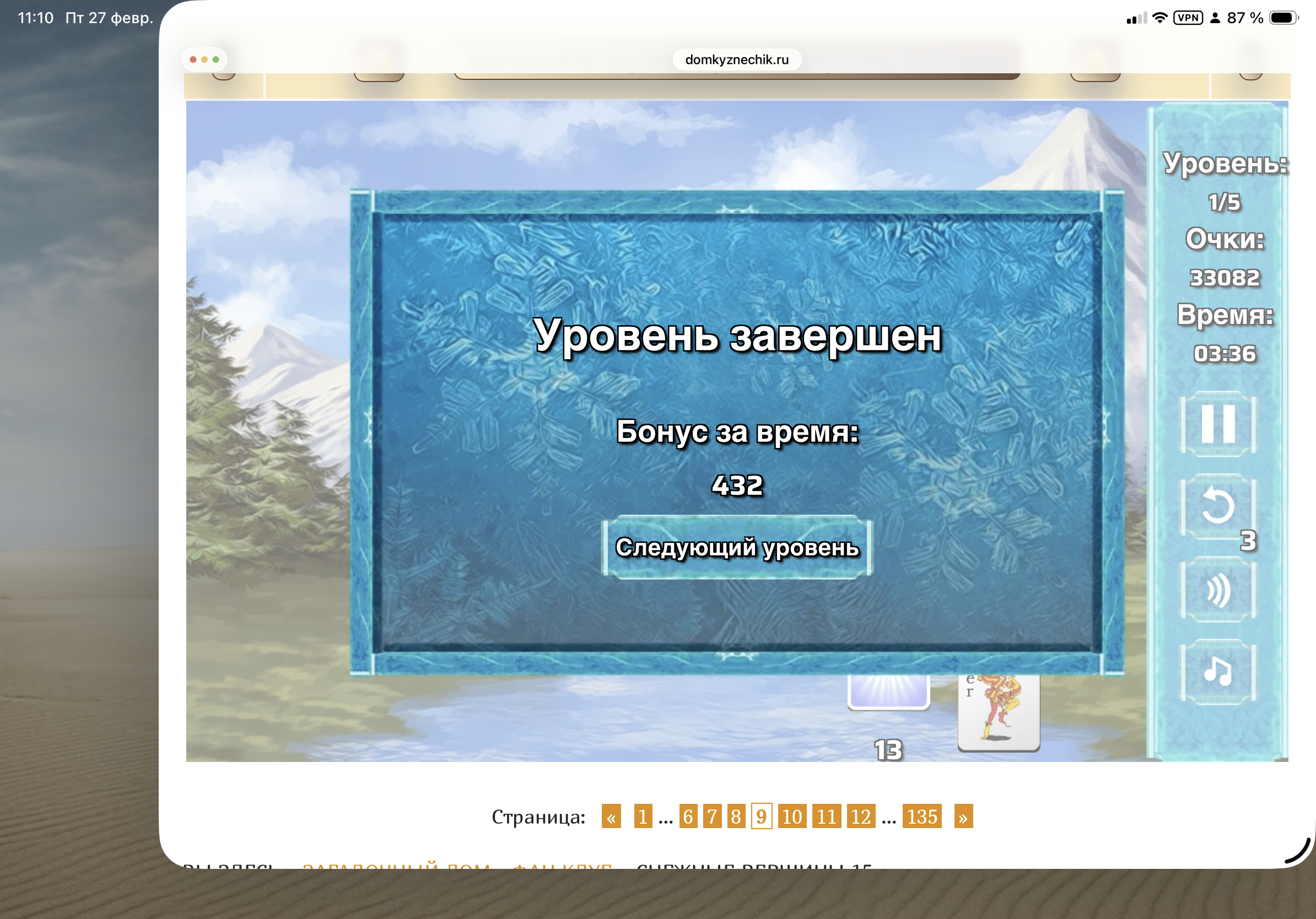
Task: Open window controls three dots
Action: (204, 60)
